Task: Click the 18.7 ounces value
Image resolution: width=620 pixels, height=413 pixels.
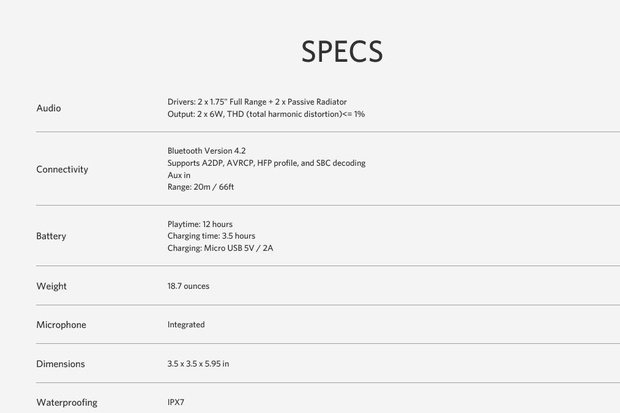Action: [x=188, y=286]
